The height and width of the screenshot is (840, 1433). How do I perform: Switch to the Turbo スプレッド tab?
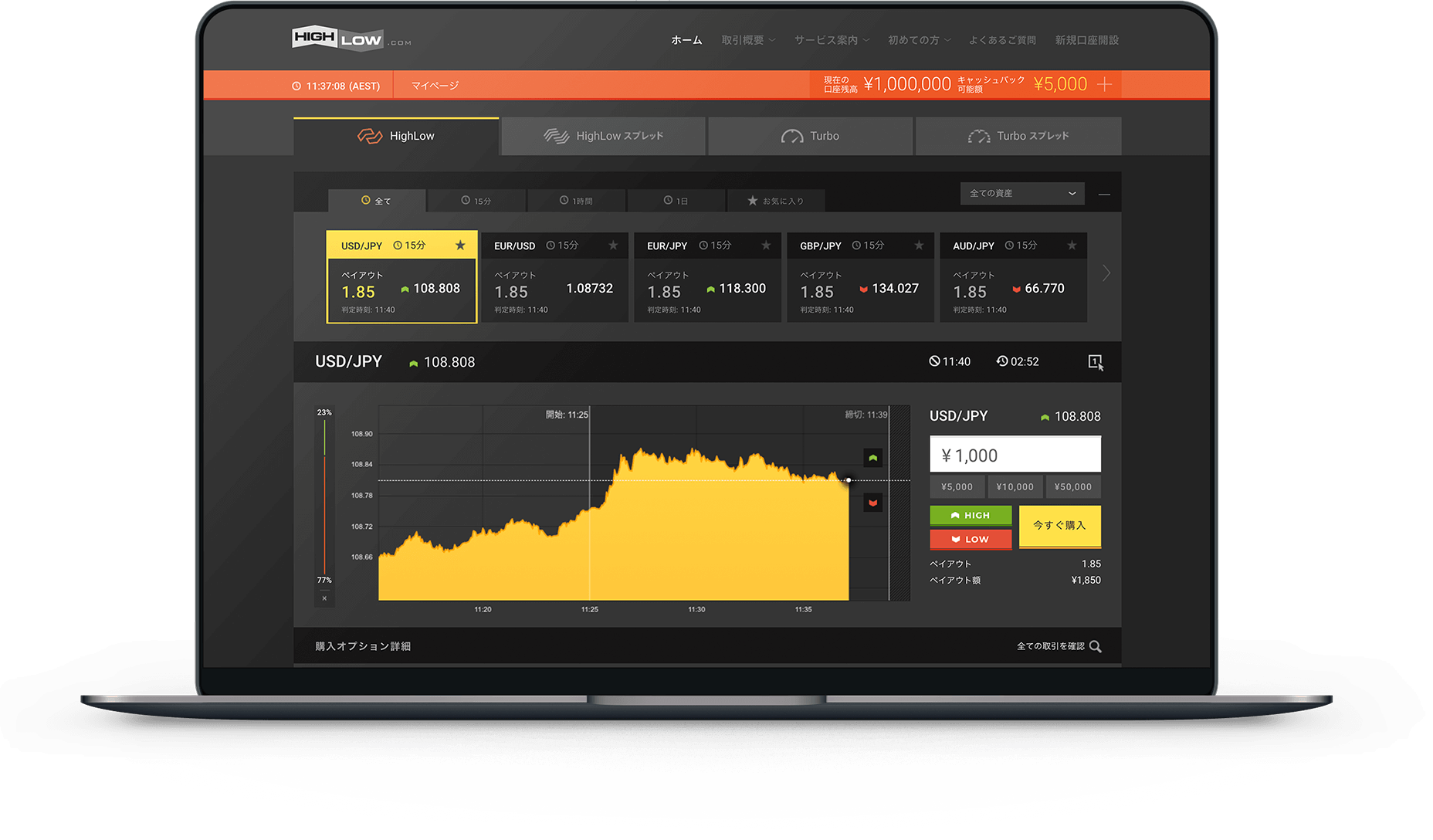(1018, 136)
